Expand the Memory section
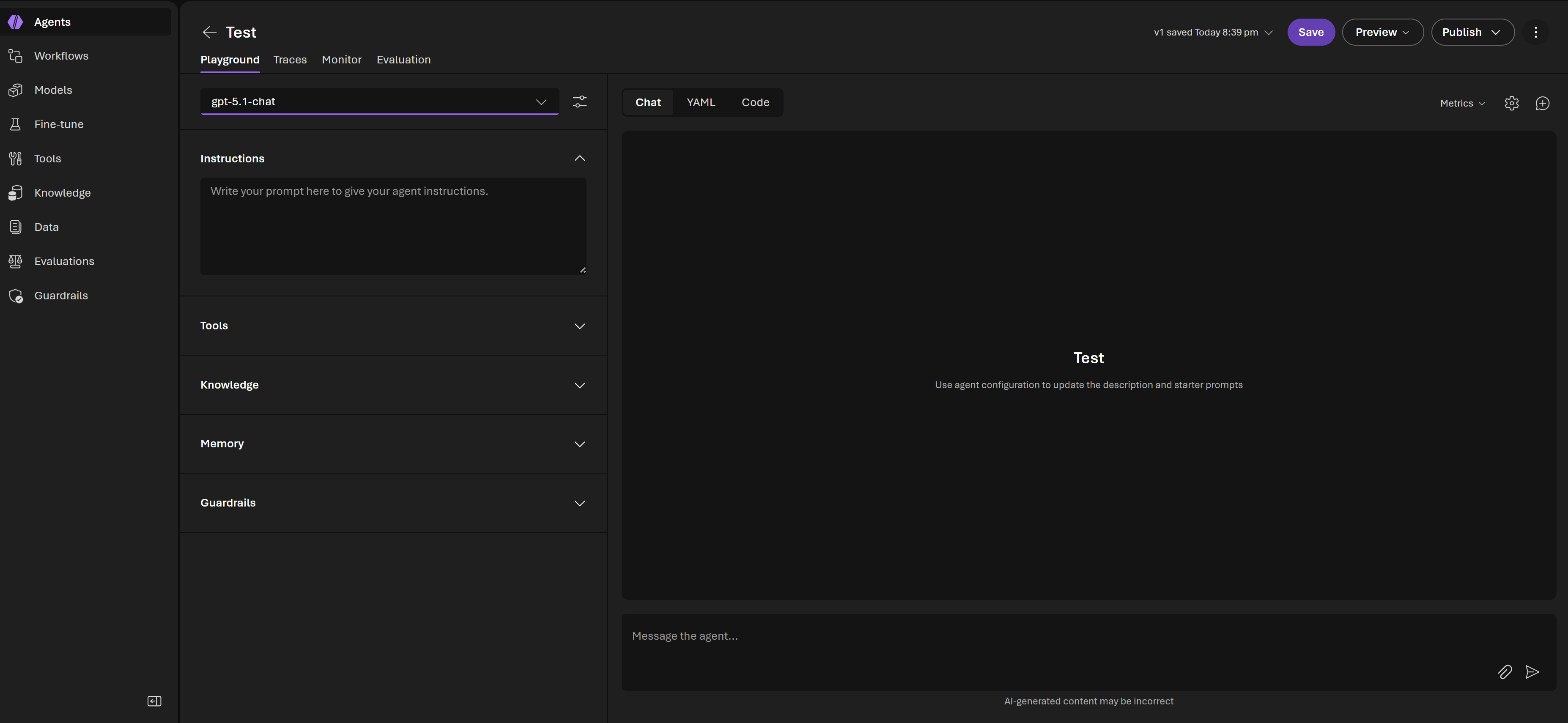 coord(579,444)
